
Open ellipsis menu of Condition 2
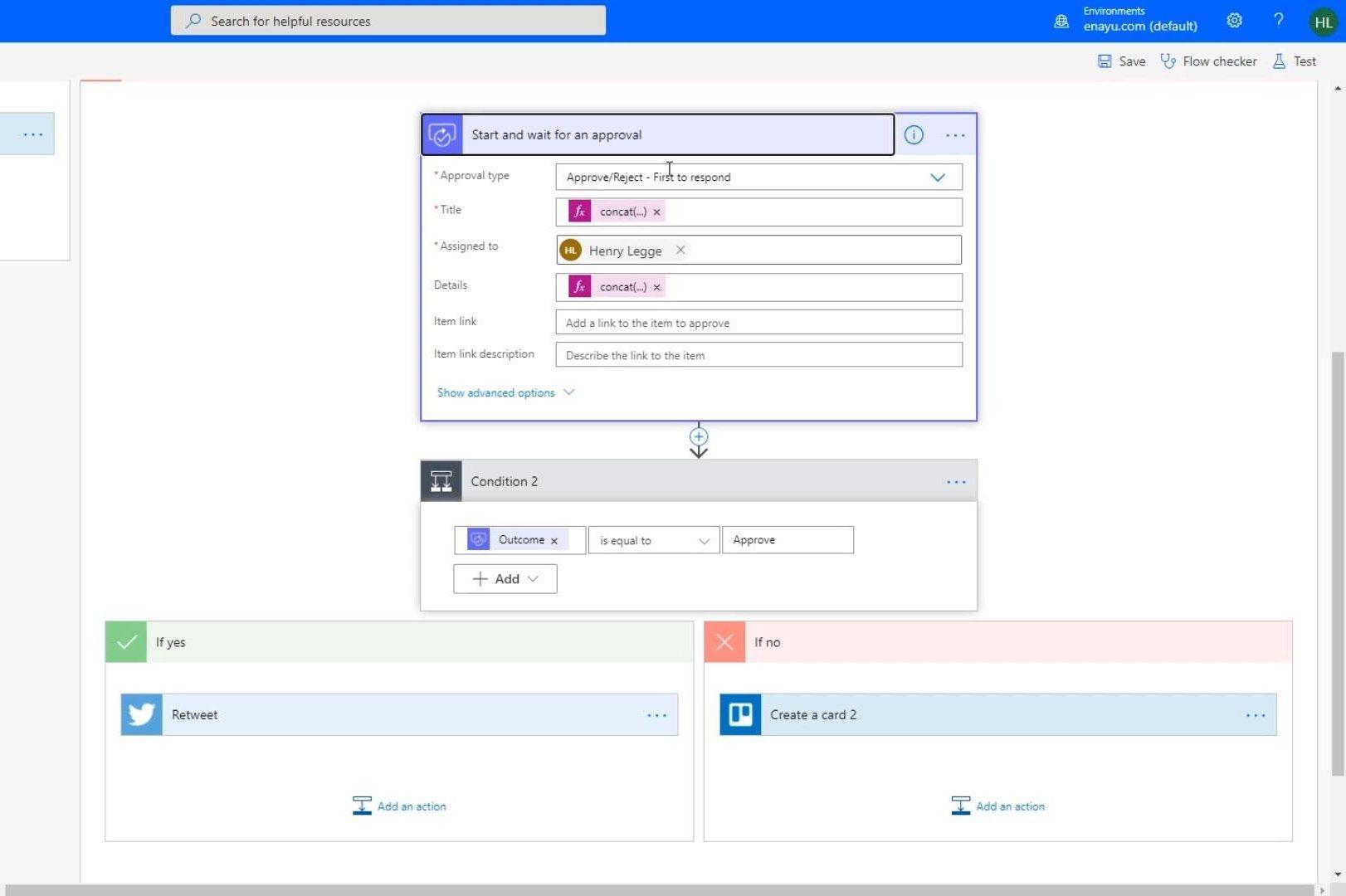click(x=956, y=481)
